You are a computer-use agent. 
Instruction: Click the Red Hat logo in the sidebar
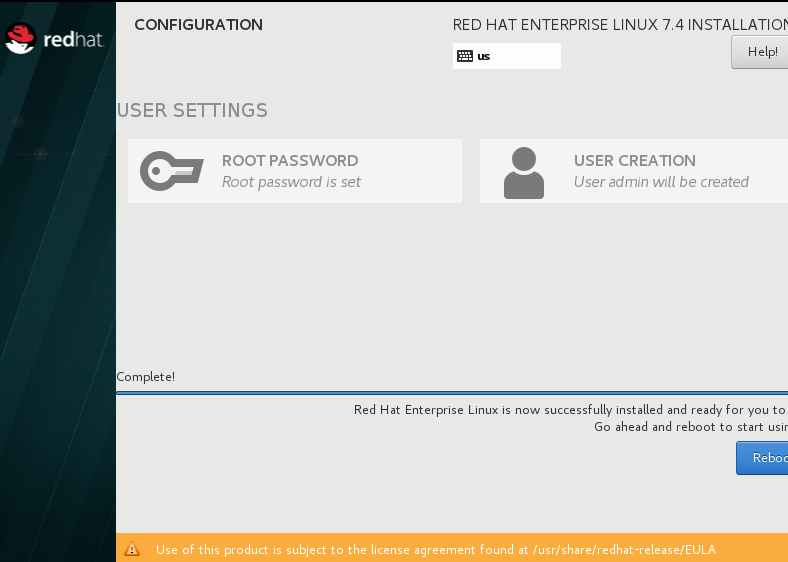coord(54,39)
